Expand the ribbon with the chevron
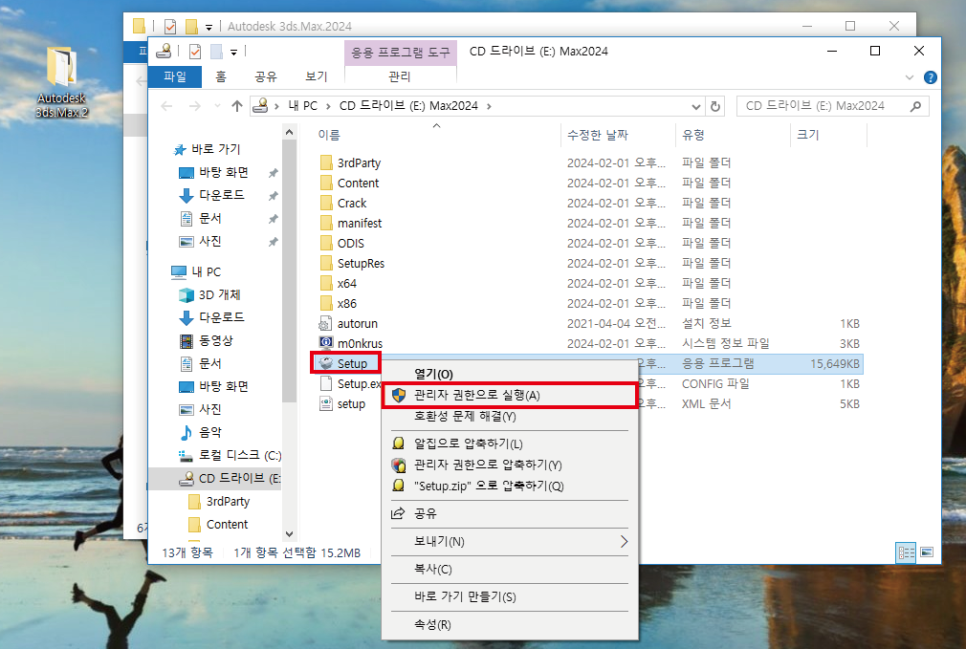The height and width of the screenshot is (649, 966). pos(909,77)
